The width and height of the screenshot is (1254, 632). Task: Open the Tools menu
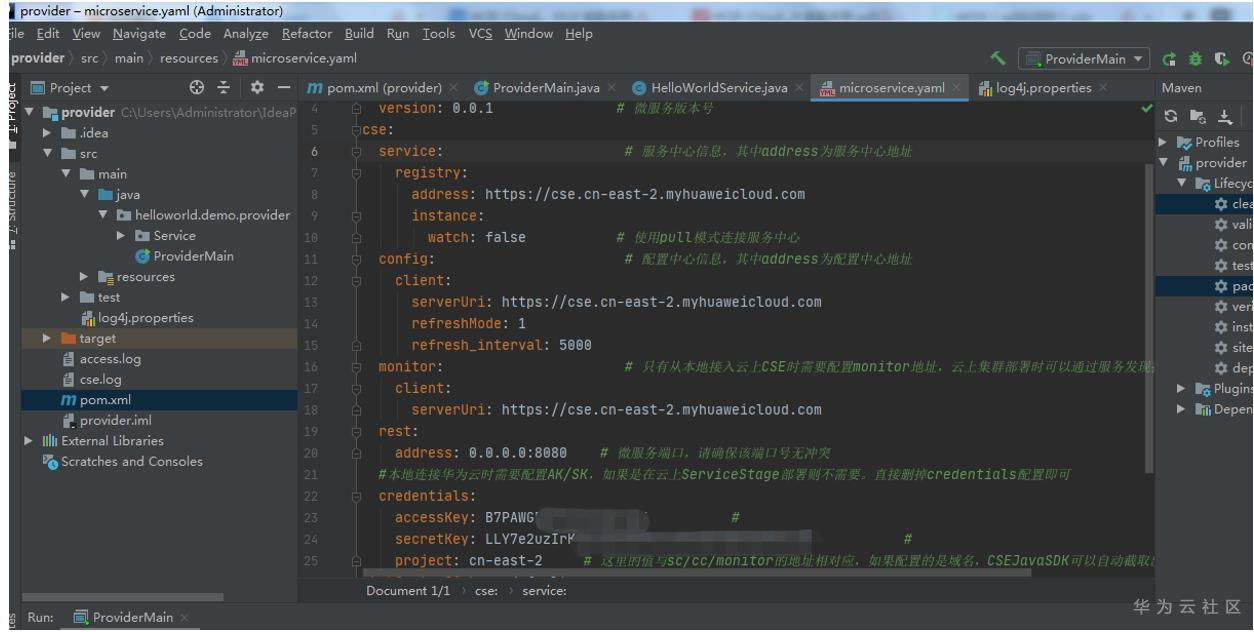439,34
